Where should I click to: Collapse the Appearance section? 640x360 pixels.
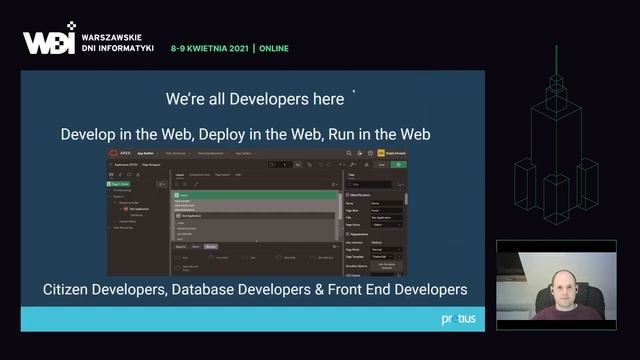pos(347,234)
